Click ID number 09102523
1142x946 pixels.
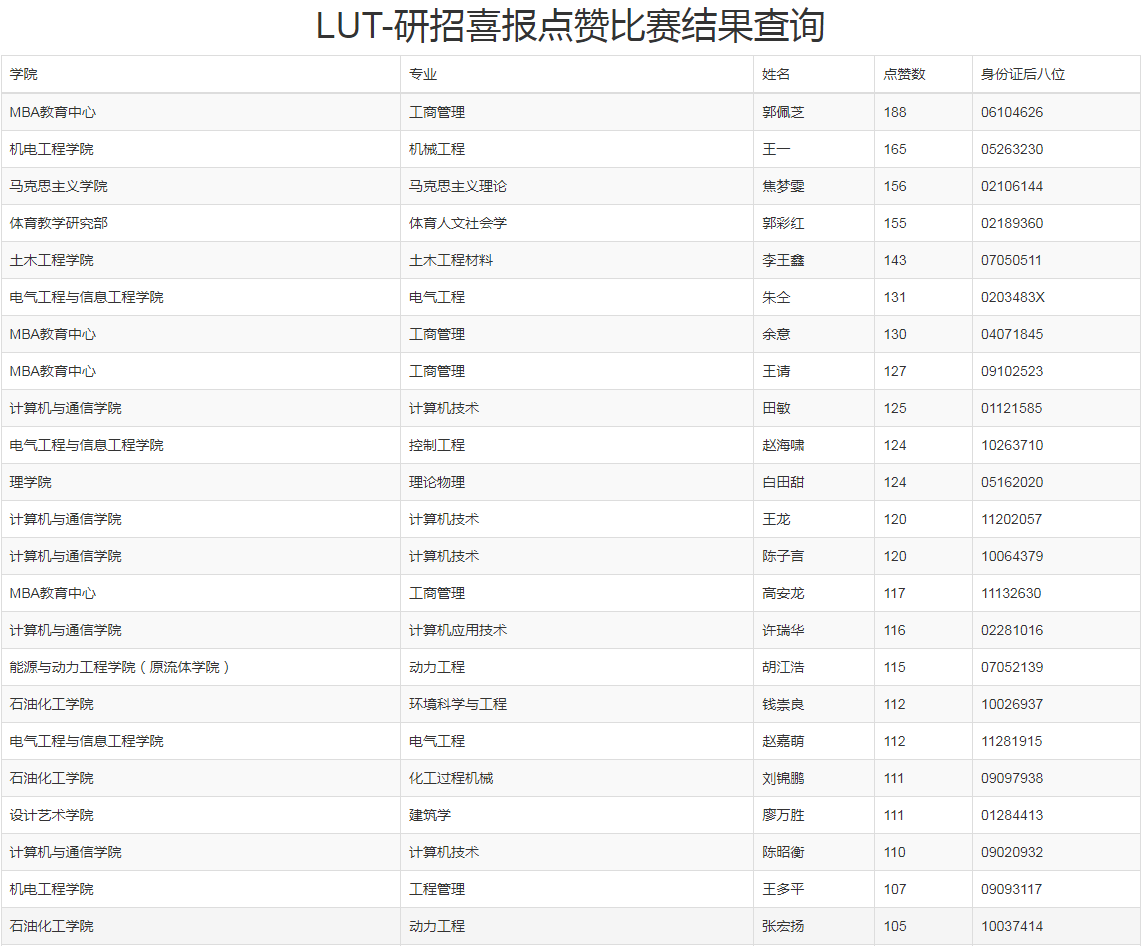(1012, 372)
